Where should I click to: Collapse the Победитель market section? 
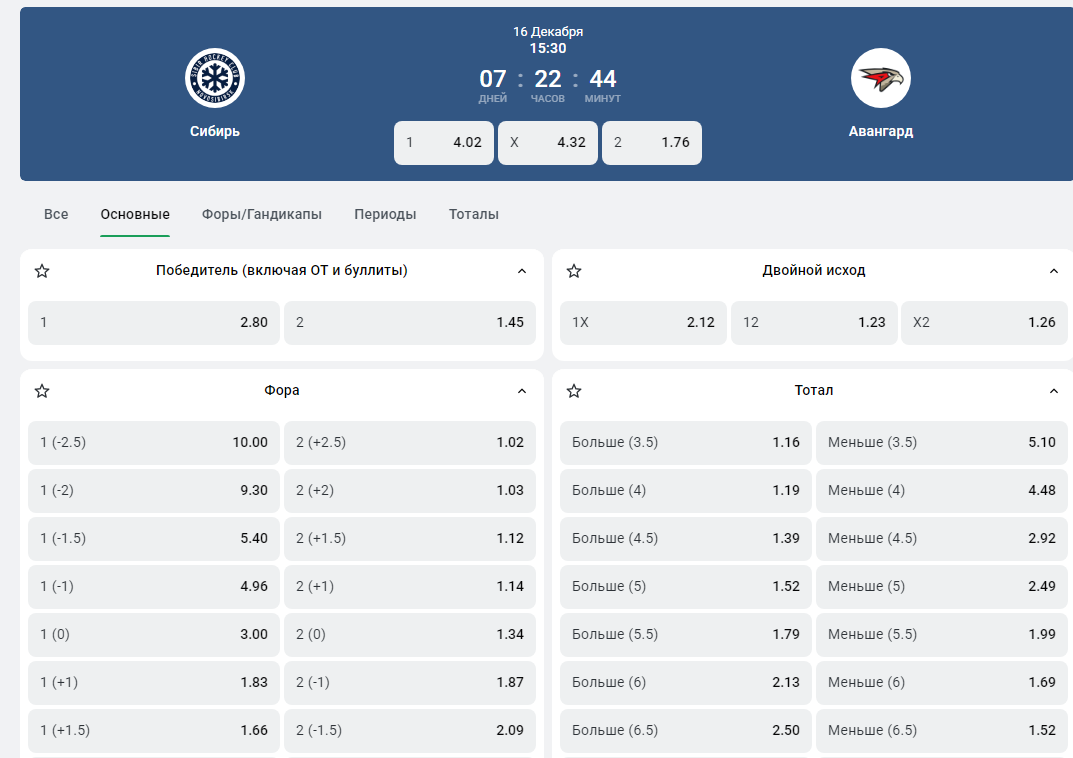(x=522, y=271)
